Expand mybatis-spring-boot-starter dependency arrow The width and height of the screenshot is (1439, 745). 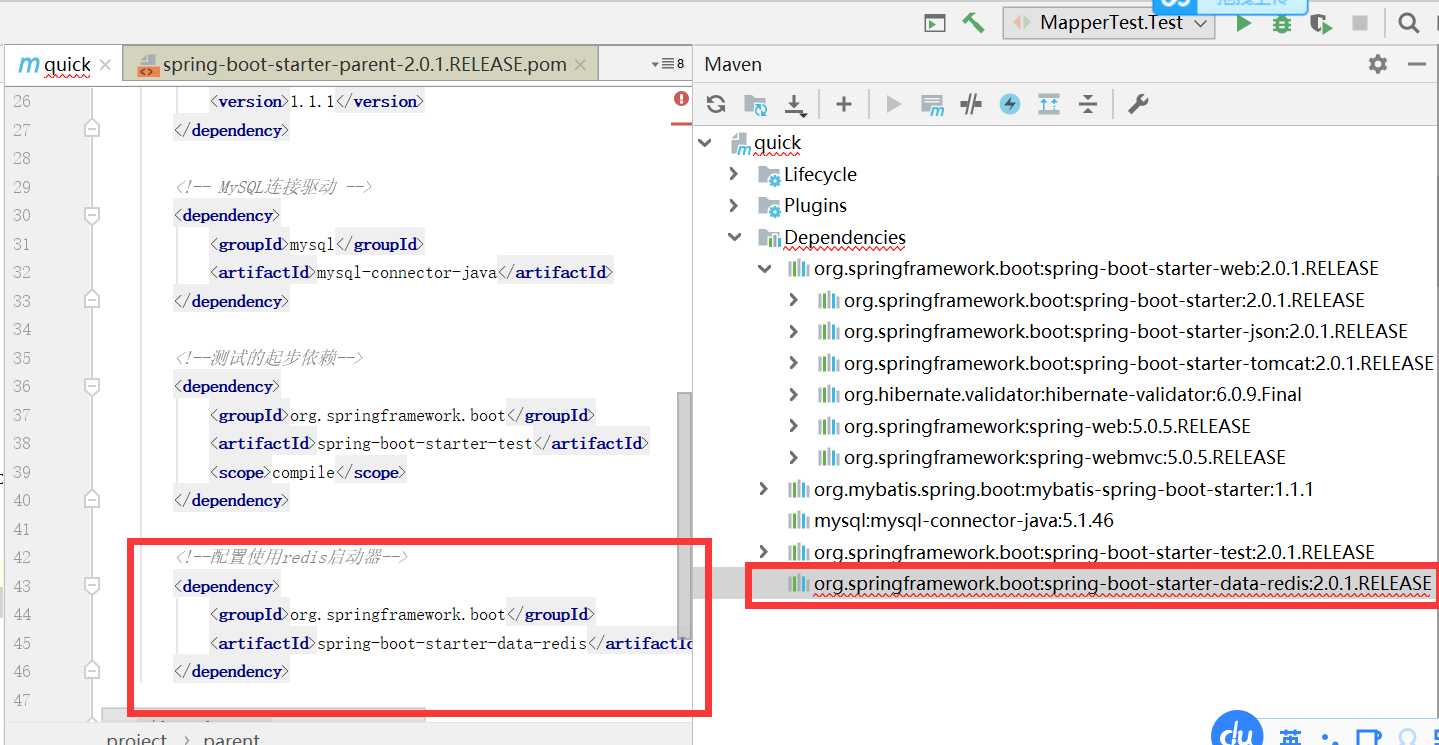(x=765, y=489)
